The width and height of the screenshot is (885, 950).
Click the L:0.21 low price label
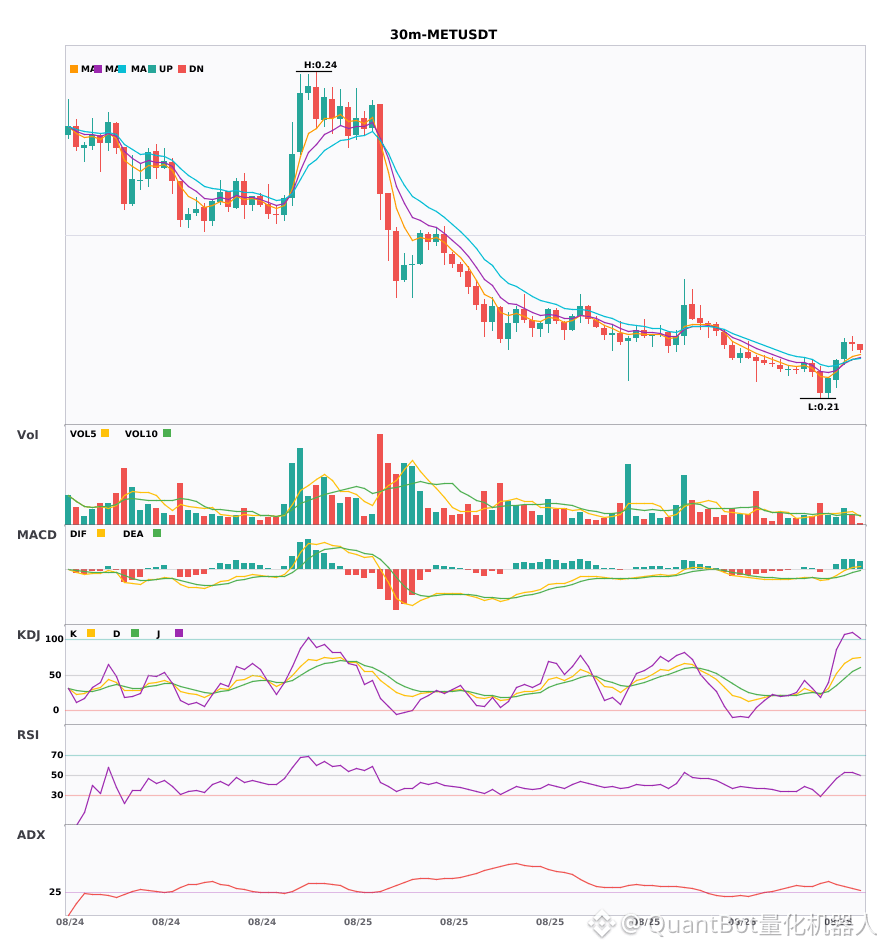click(x=823, y=407)
